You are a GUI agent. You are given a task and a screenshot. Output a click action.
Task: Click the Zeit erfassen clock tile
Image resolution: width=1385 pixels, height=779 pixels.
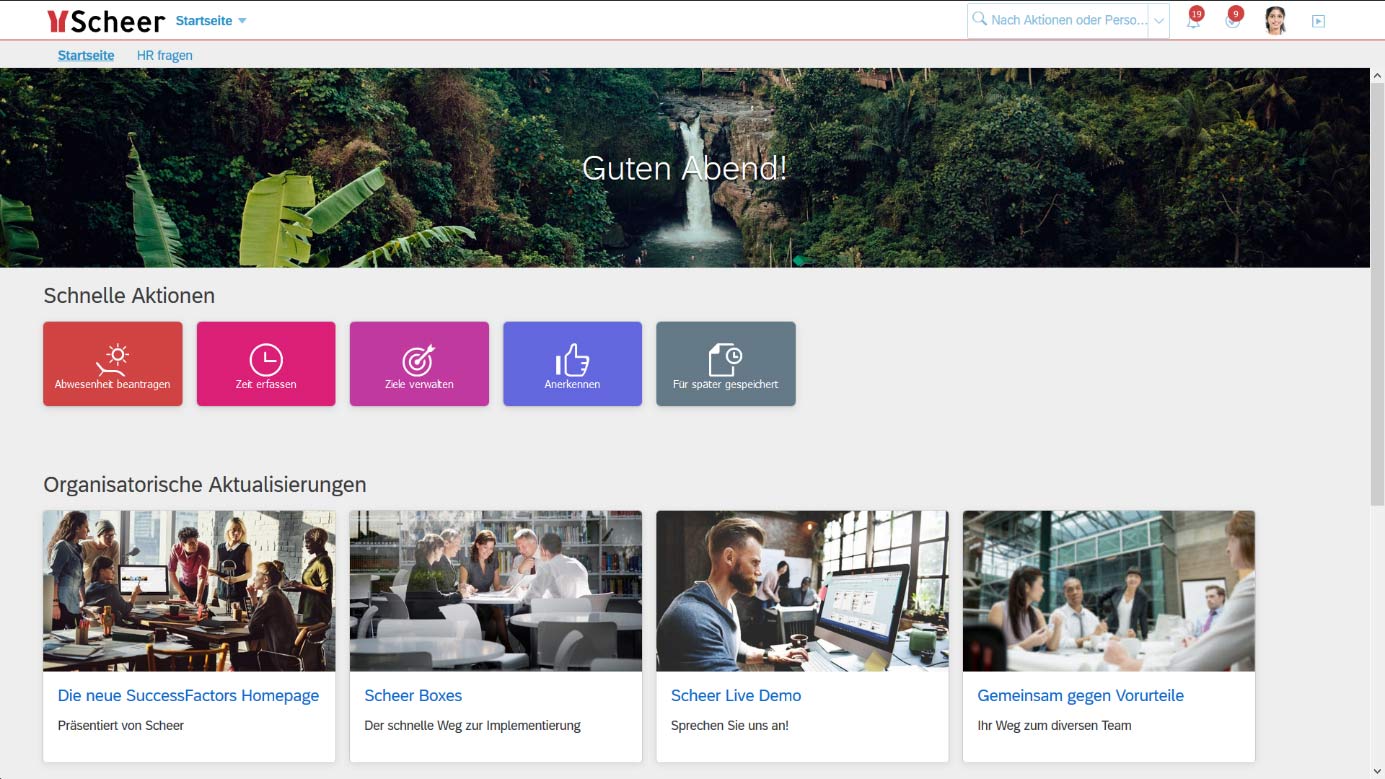266,364
